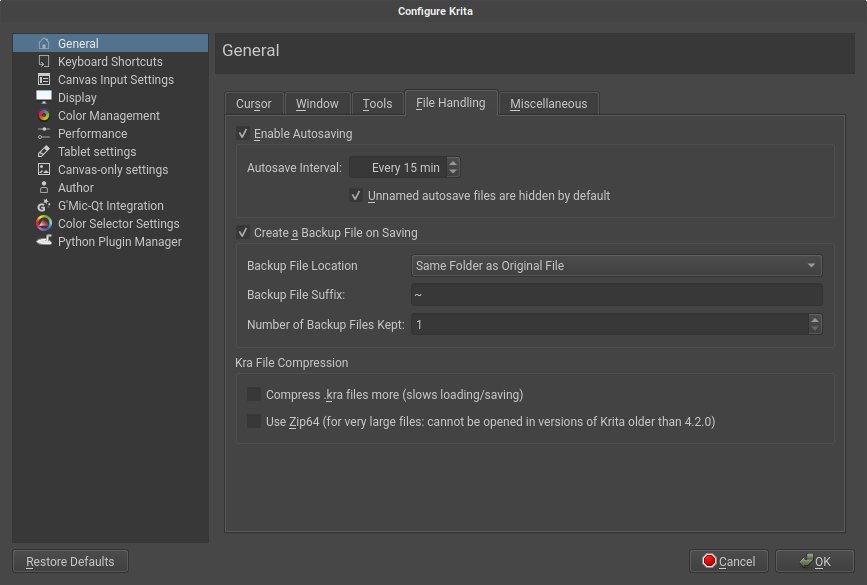This screenshot has height=585, width=867.
Task: Click the Display monitor icon
Action: coord(44,97)
